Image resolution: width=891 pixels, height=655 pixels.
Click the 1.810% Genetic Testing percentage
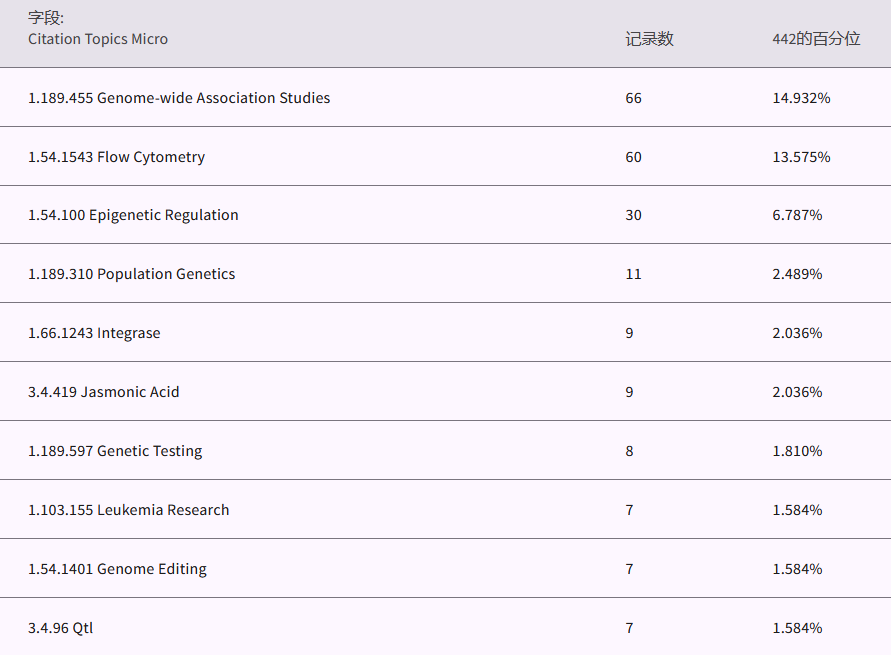point(797,451)
